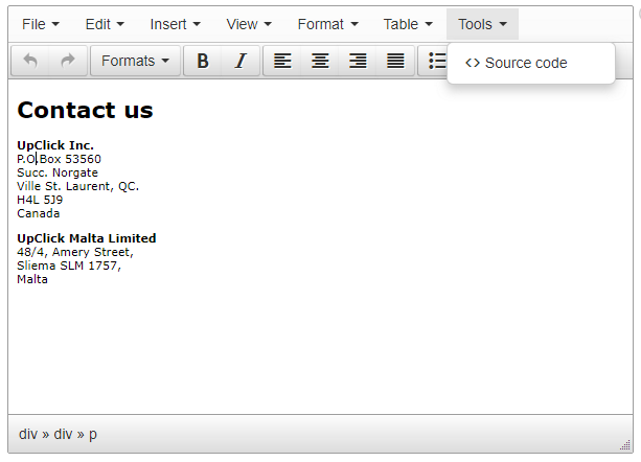The image size is (641, 462).
Task: Collapse the Tools menu
Action: (x=482, y=24)
